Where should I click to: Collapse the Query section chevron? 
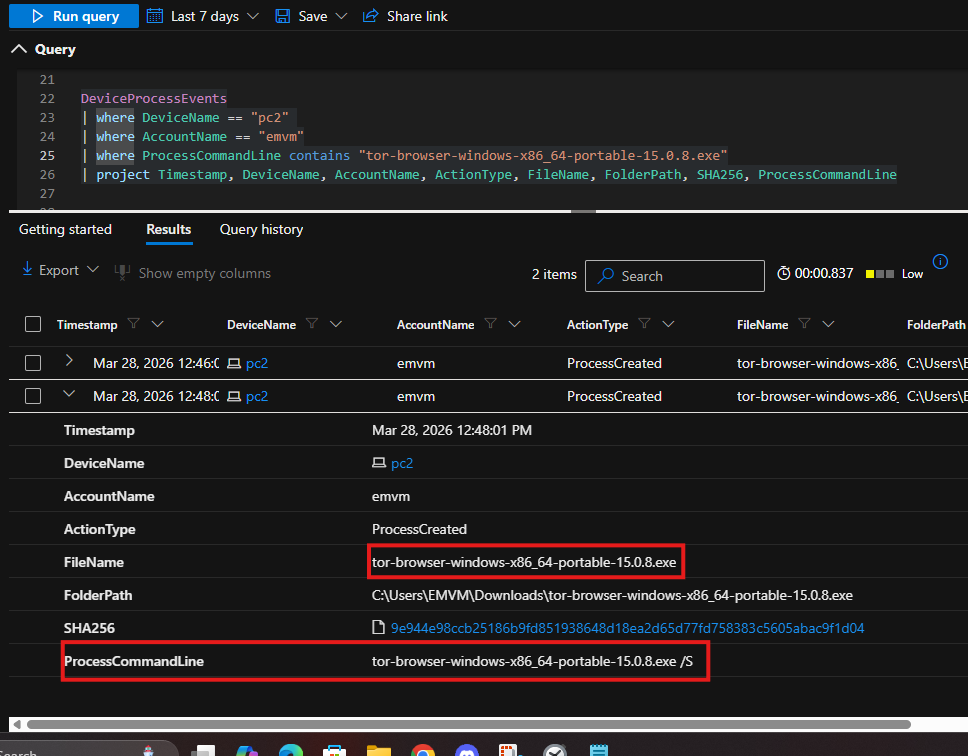19,49
